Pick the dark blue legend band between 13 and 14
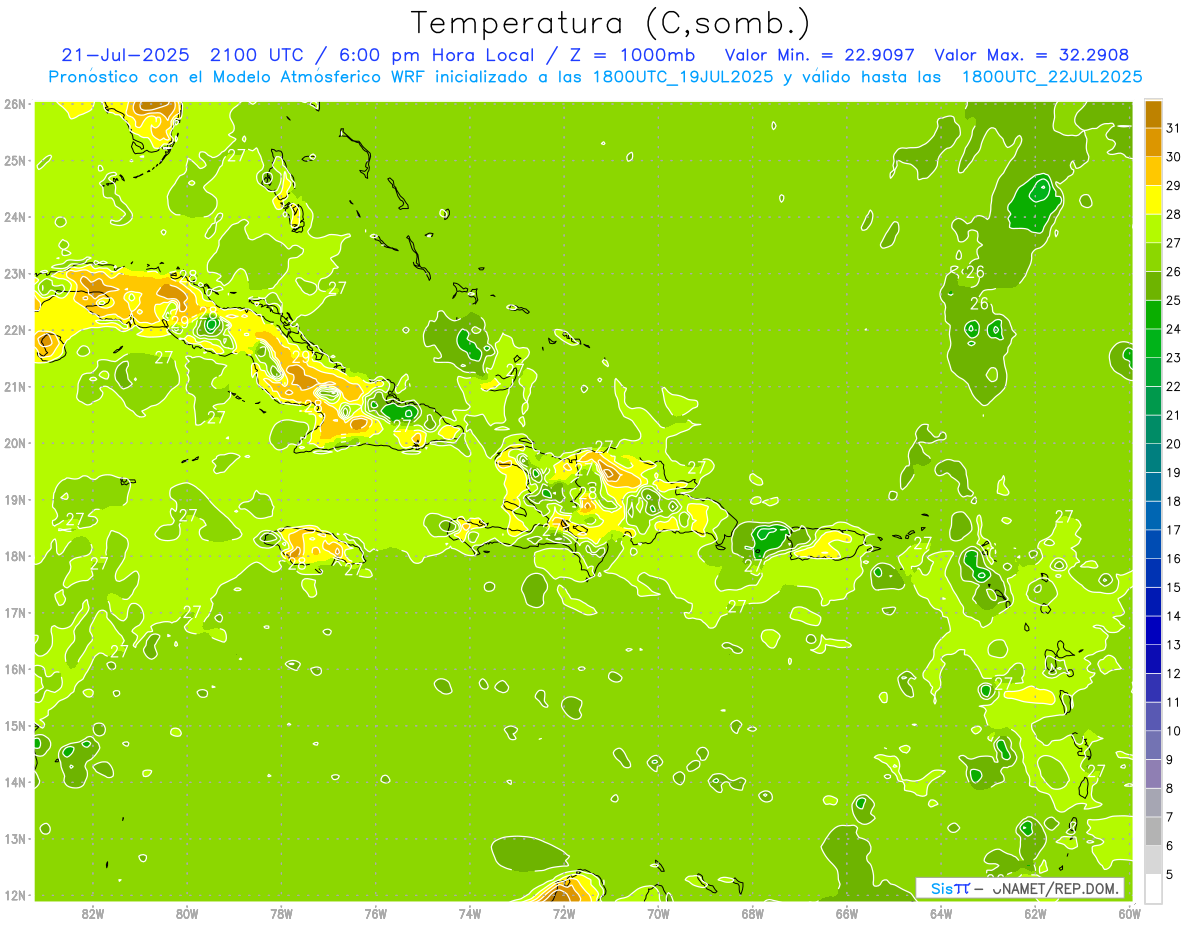This screenshot has height=927, width=1200. (x=1153, y=630)
